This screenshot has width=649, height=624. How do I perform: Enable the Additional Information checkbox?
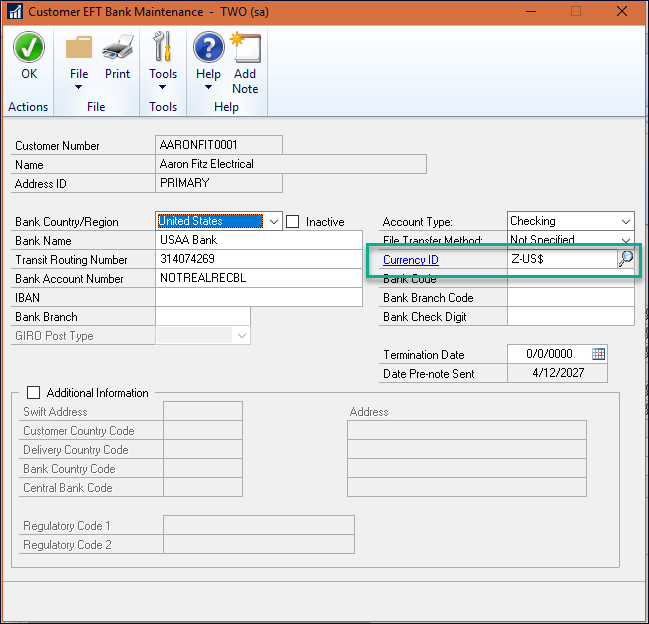tap(33, 392)
